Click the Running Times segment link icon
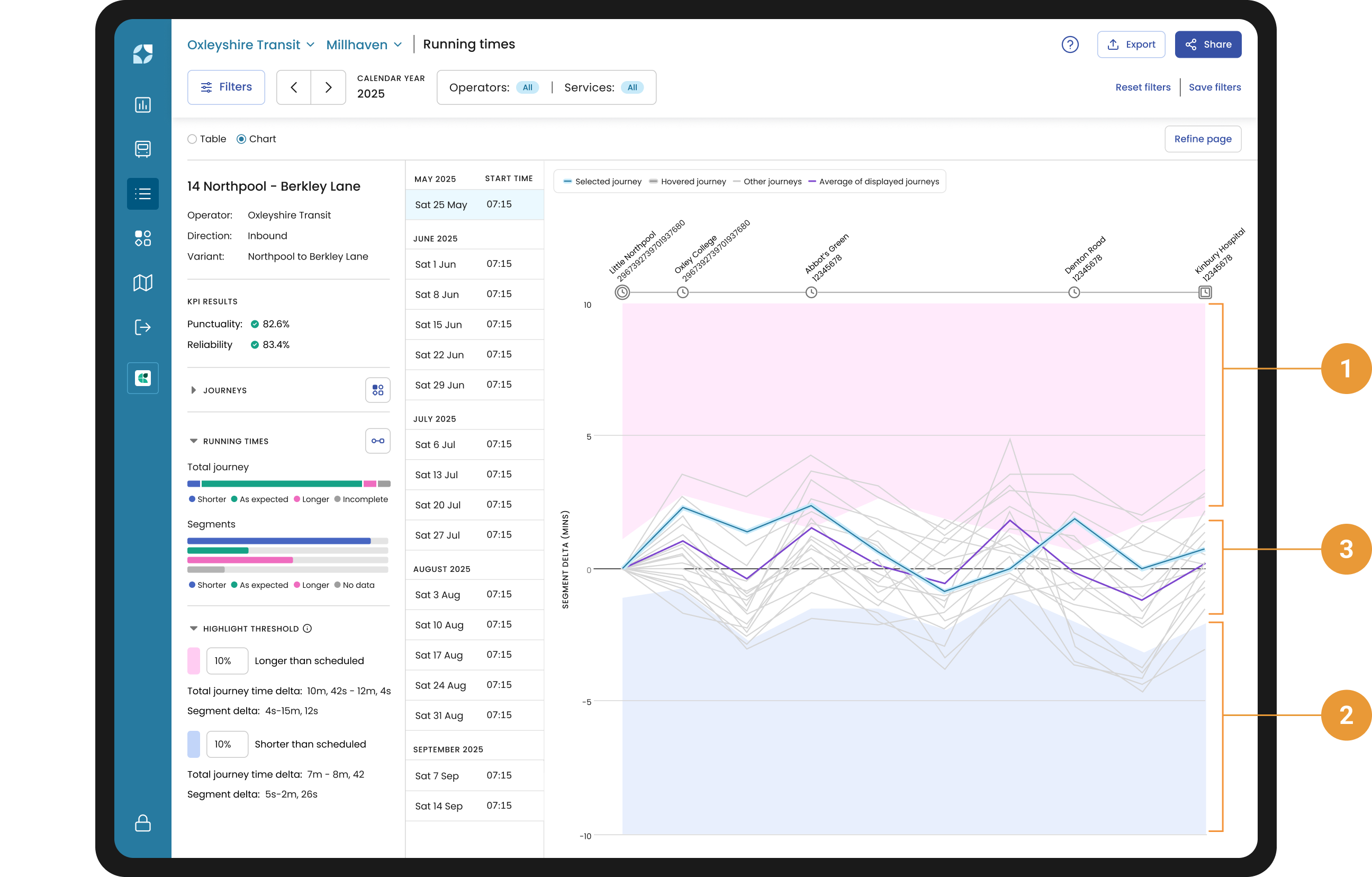Screen dimensions: 1372x877 [x=377, y=441]
